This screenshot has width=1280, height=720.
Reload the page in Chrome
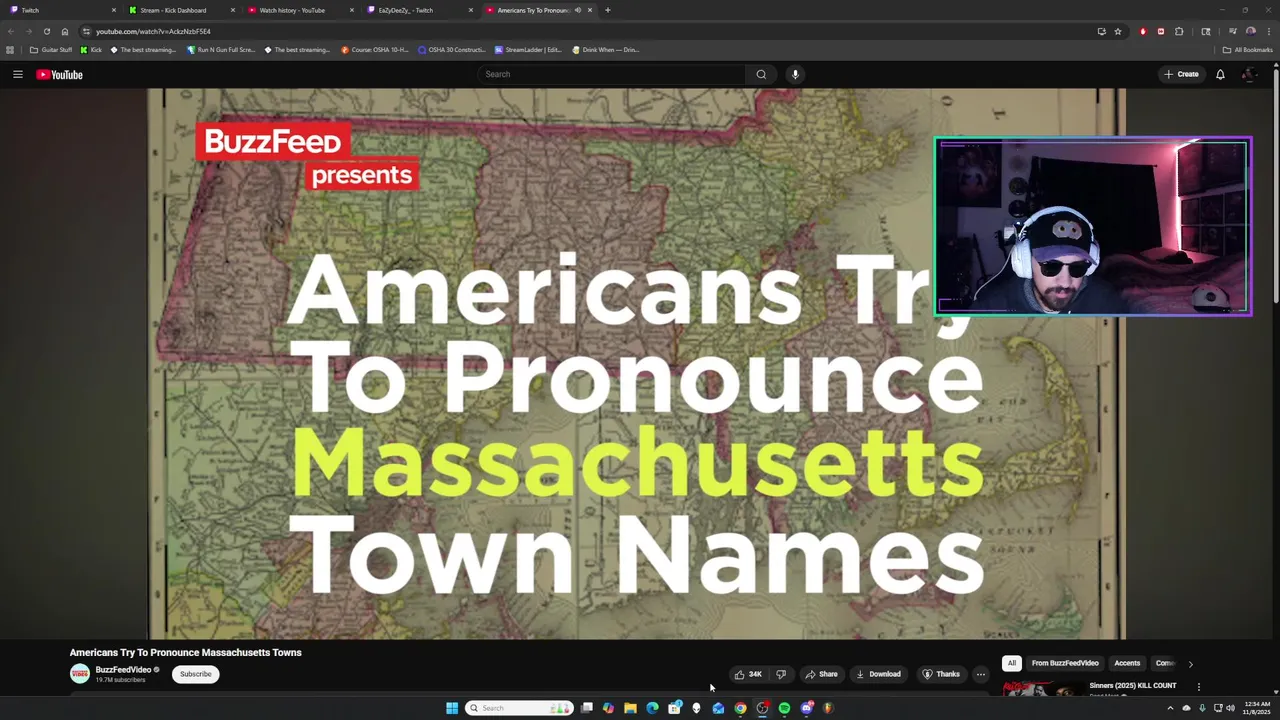[x=46, y=31]
